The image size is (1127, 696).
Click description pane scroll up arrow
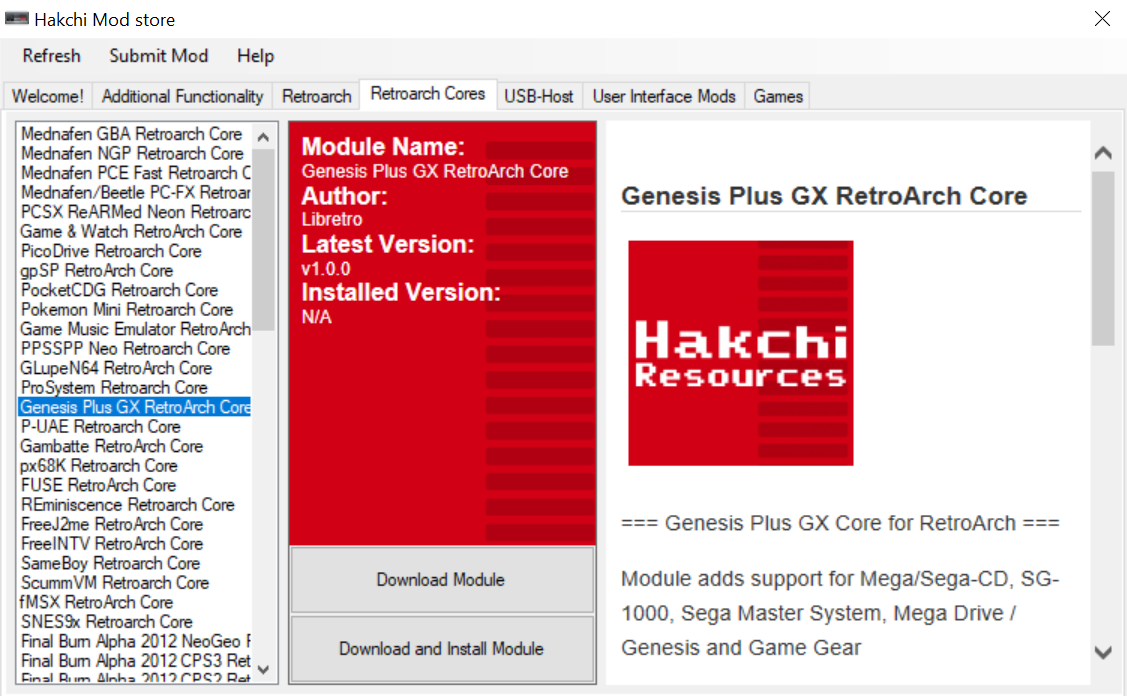pyautogui.click(x=1103, y=152)
